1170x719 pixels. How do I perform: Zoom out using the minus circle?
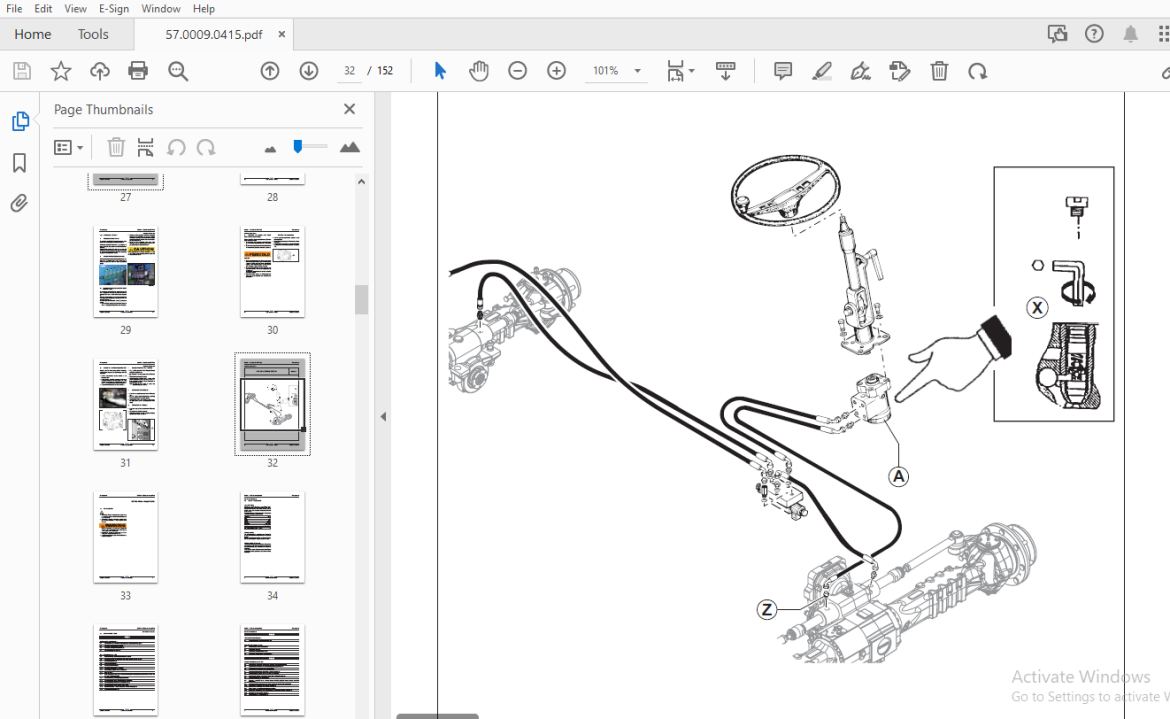[x=517, y=71]
